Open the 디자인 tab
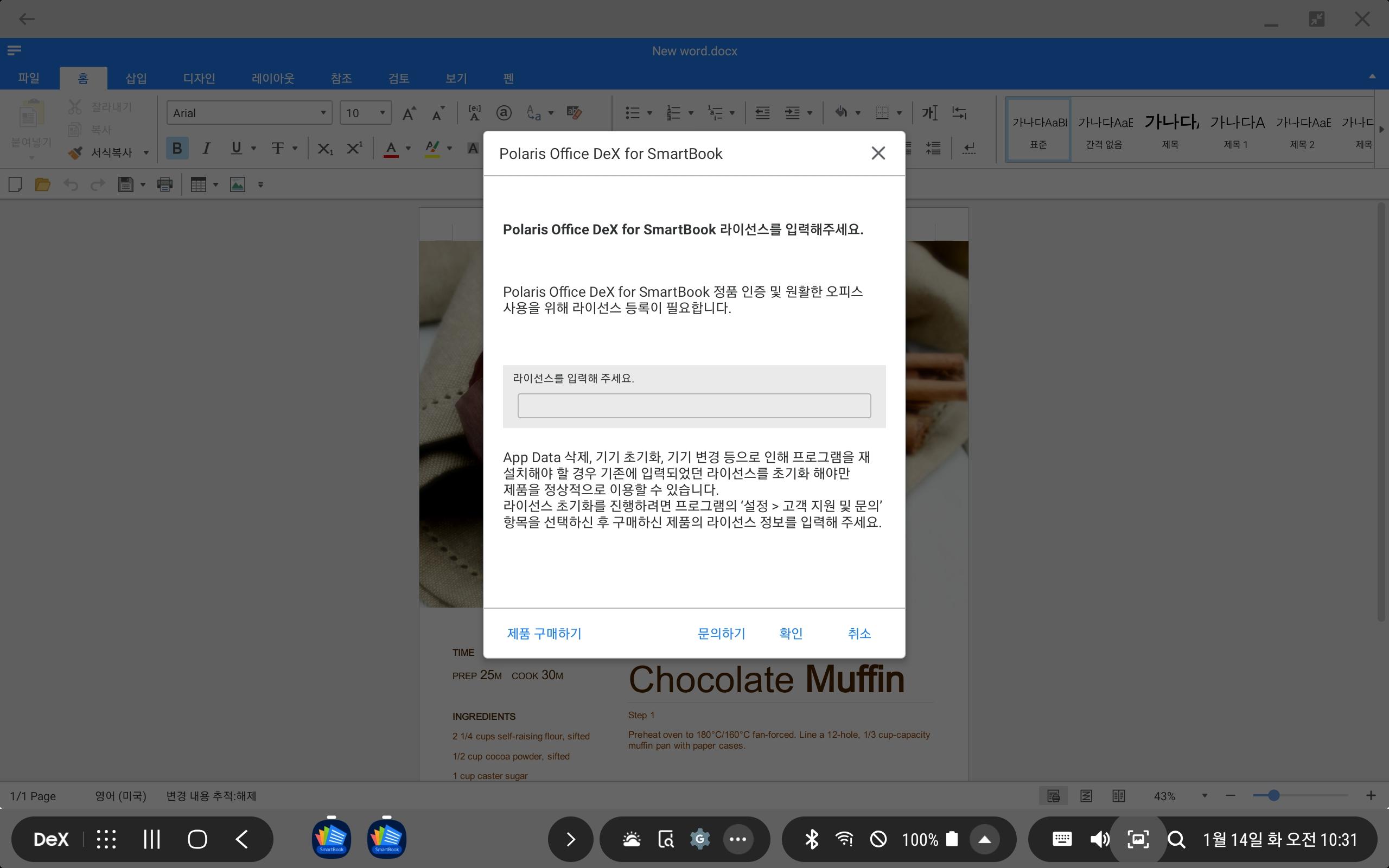The height and width of the screenshot is (868, 1389). pos(199,78)
